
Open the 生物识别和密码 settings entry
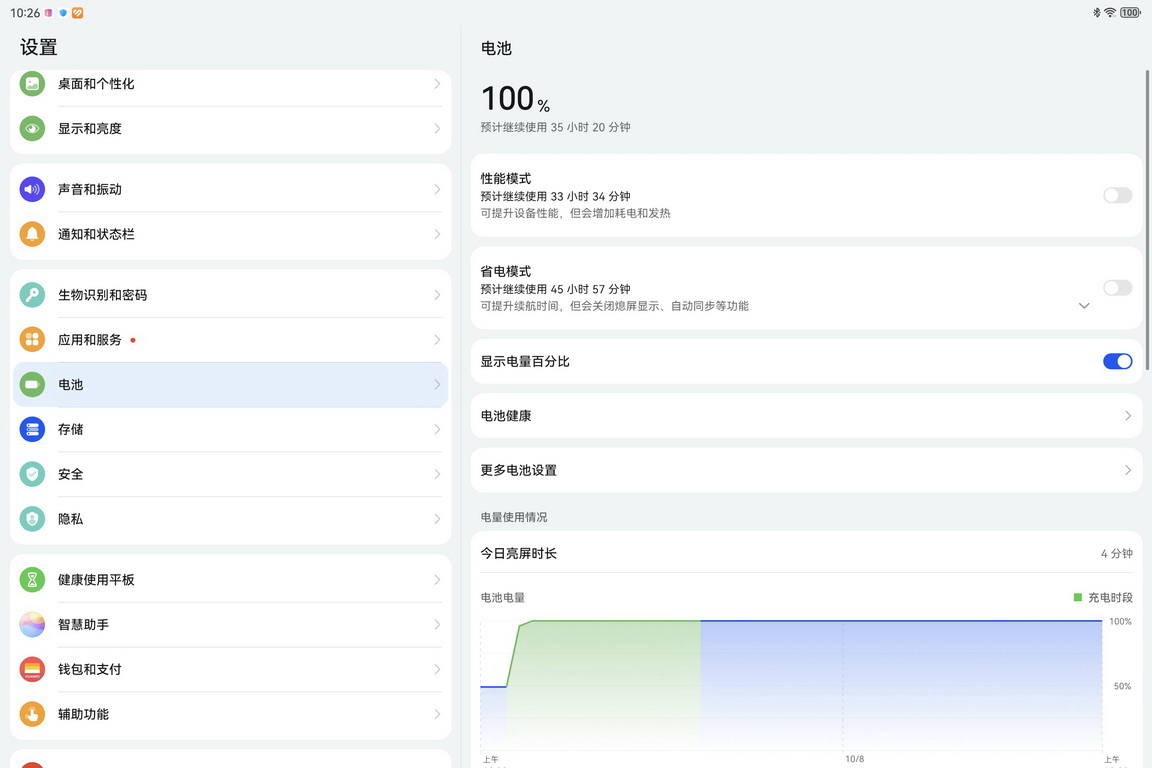point(230,295)
